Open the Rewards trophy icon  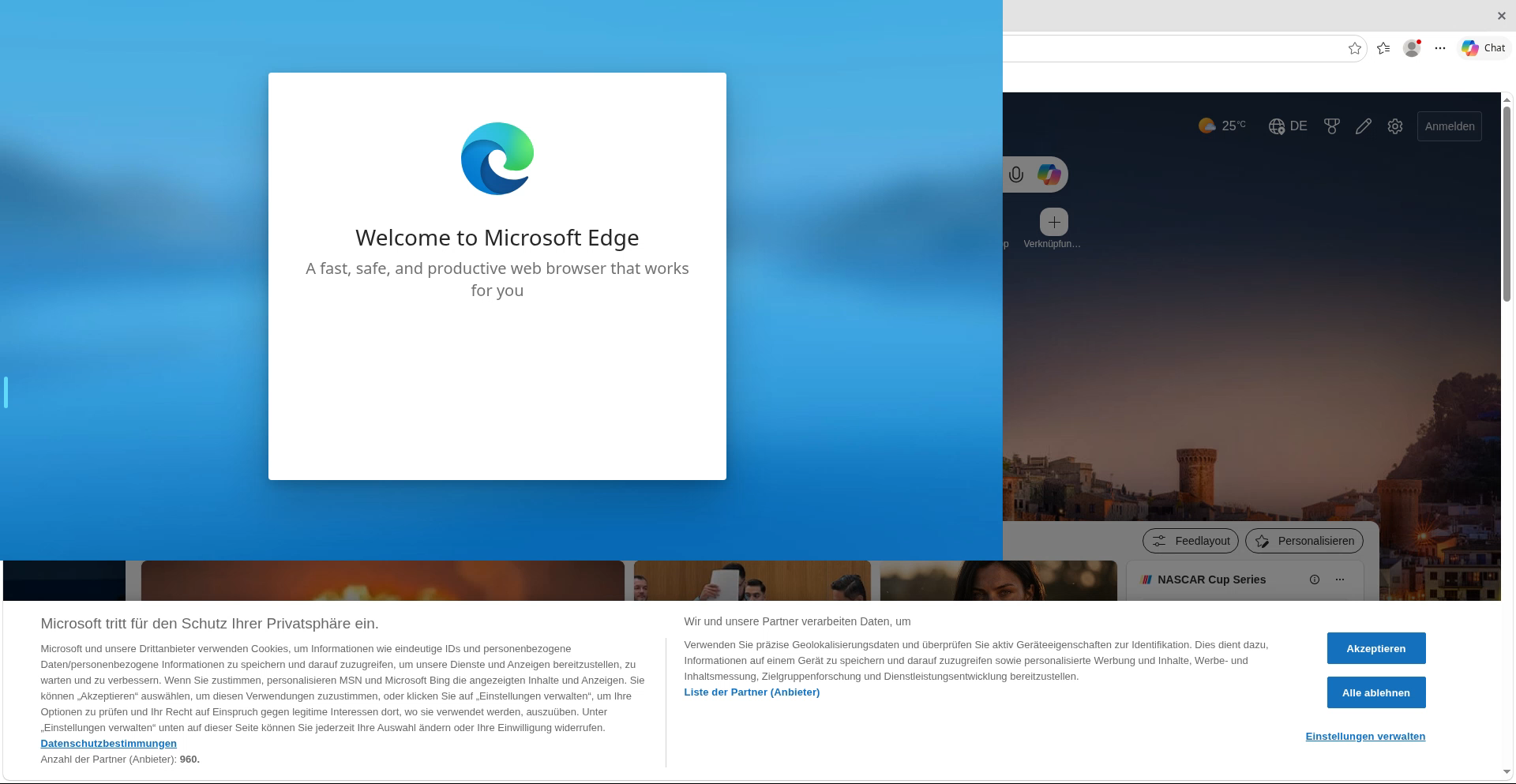click(1332, 126)
